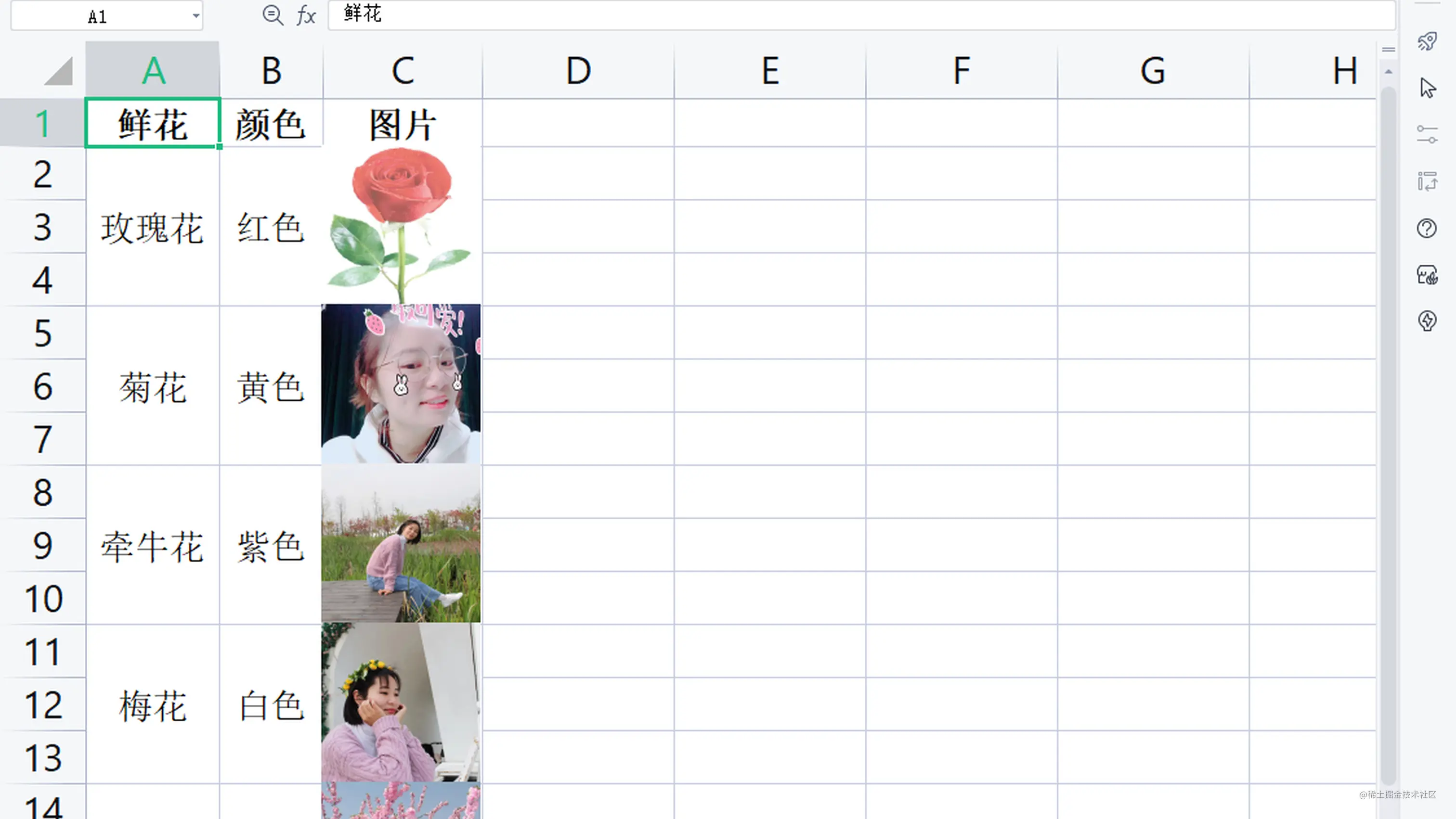Click the user/account icon in sidebar
1456x819 pixels.
1427,274
